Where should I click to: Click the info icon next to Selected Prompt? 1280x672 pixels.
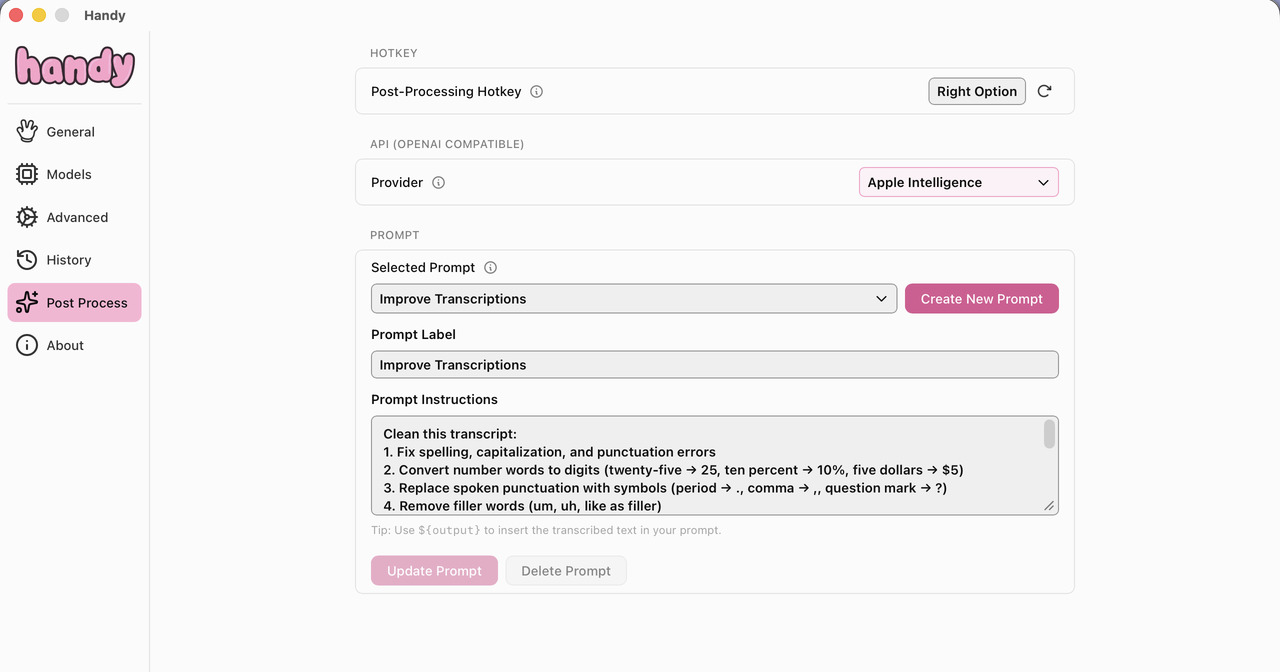point(490,268)
